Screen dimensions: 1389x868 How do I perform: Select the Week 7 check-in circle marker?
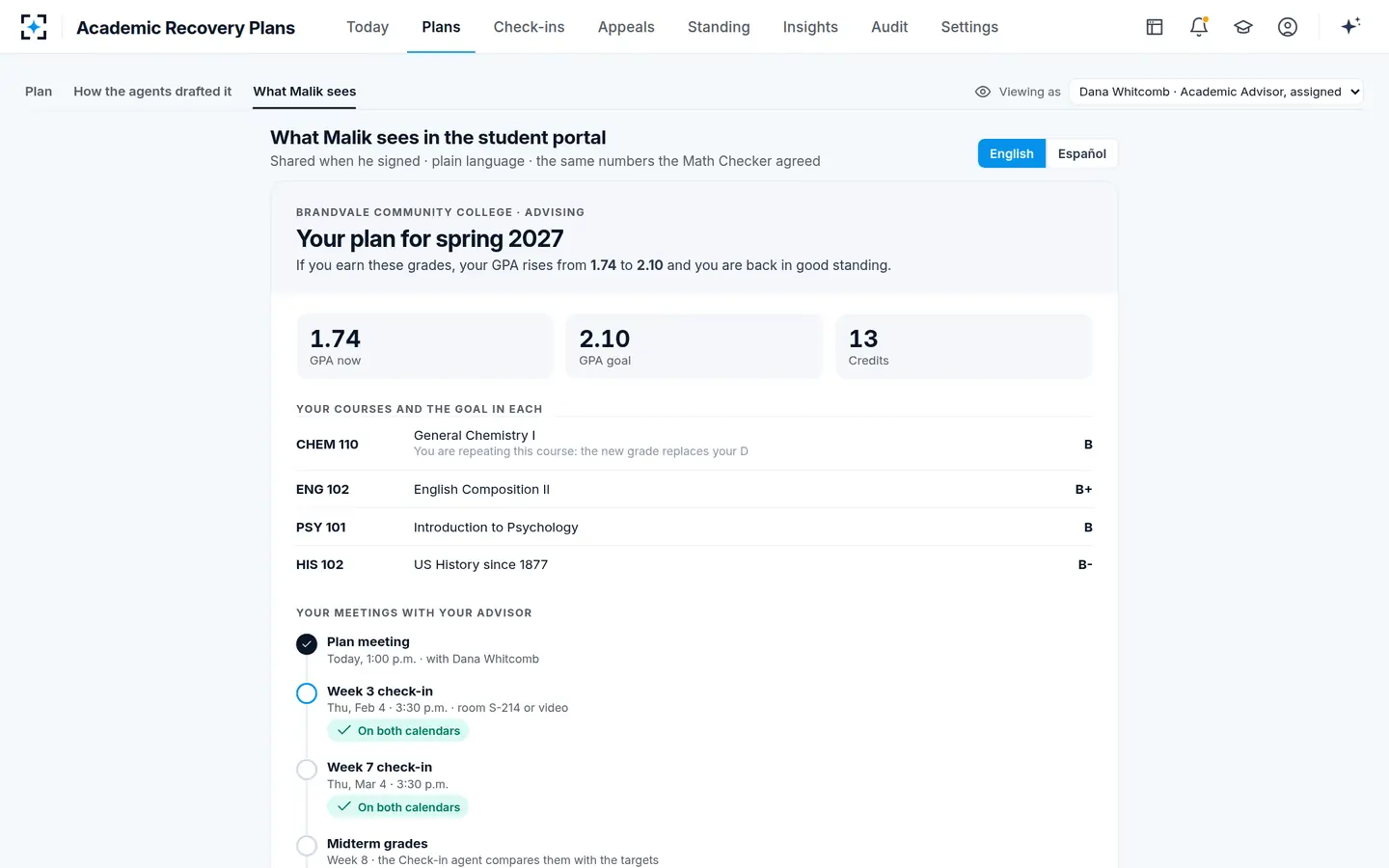[x=307, y=770]
